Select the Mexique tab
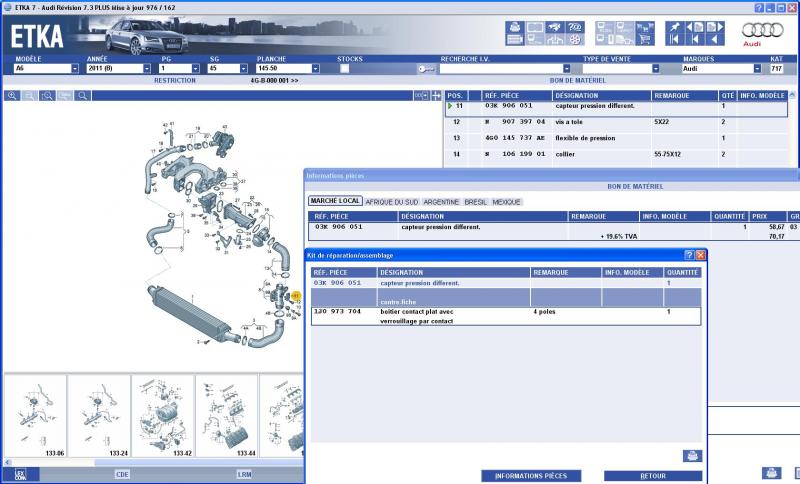Viewport: 800px width, 484px height. [506, 202]
